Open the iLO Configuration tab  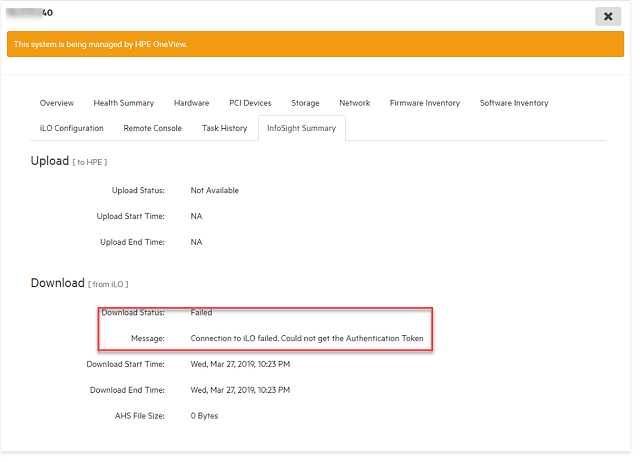point(71,128)
